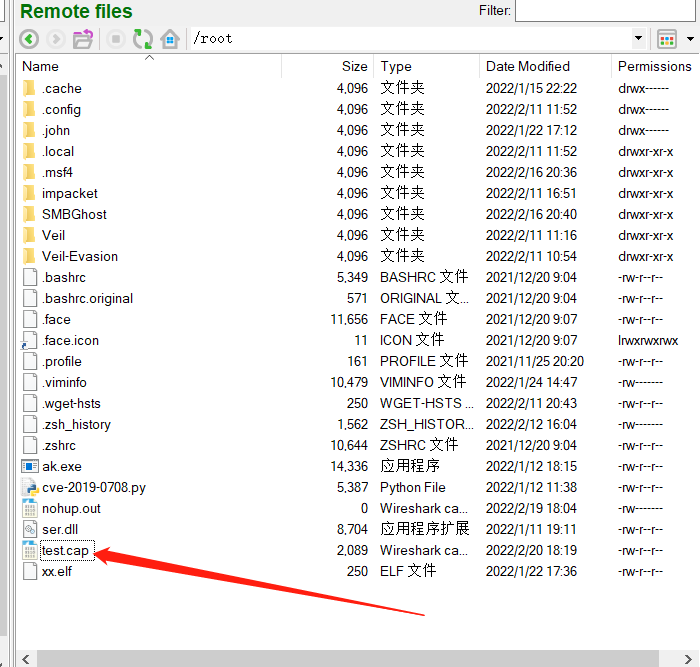Select the .zshrc file name

(x=59, y=446)
